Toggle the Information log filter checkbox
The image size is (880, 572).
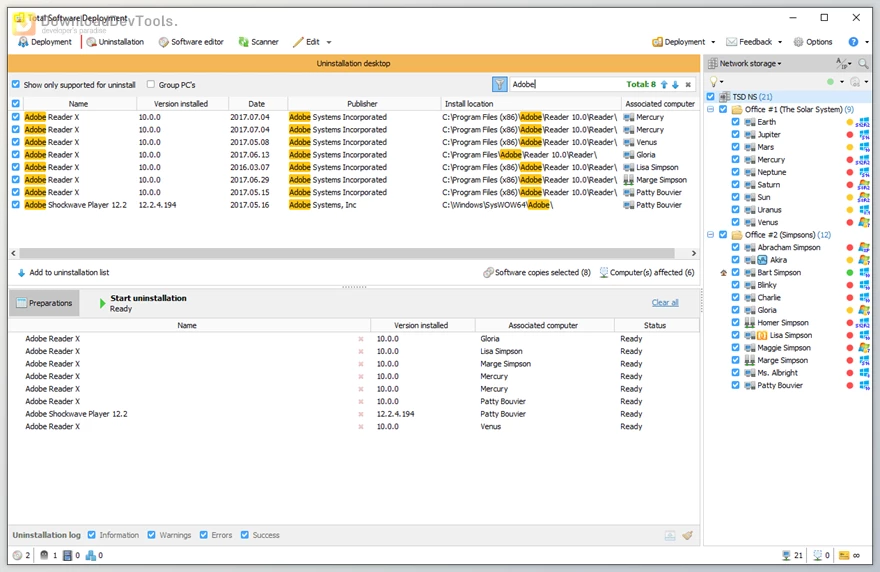[x=91, y=535]
